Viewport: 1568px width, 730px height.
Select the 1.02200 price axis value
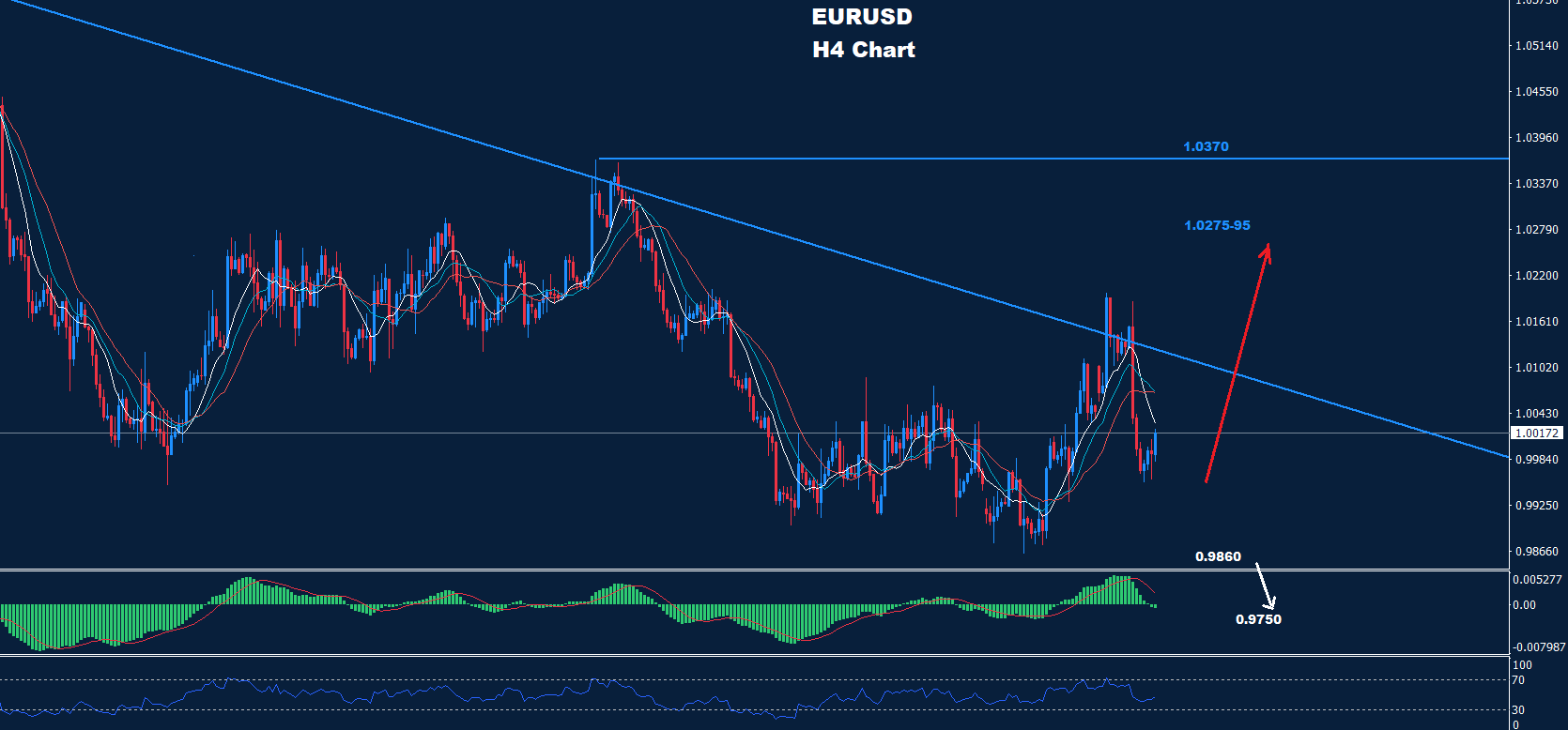[x=1536, y=276]
